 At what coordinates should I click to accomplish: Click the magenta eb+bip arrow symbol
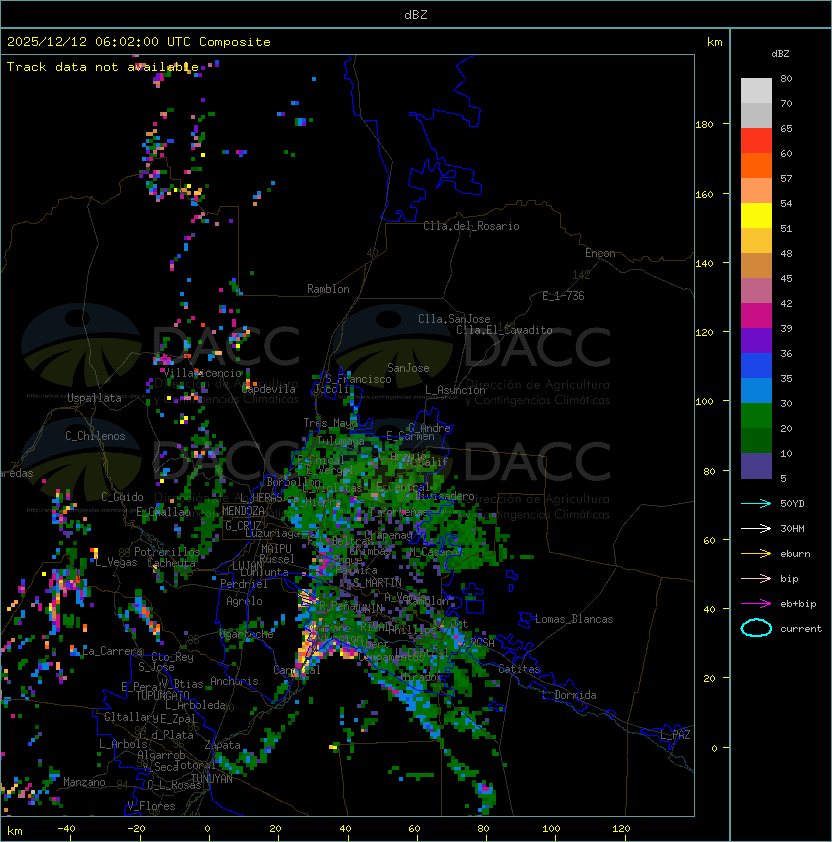[x=756, y=604]
